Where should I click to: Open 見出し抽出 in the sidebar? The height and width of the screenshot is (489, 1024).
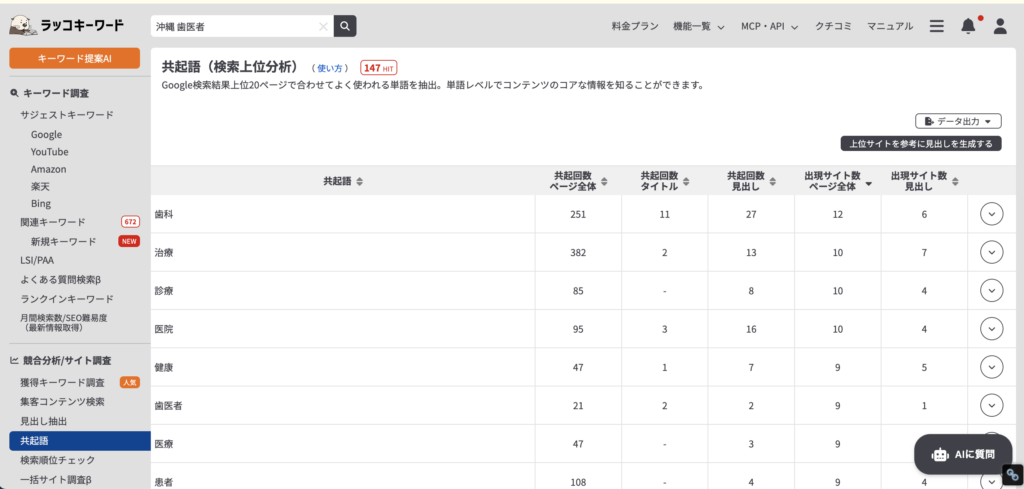tap(44, 422)
